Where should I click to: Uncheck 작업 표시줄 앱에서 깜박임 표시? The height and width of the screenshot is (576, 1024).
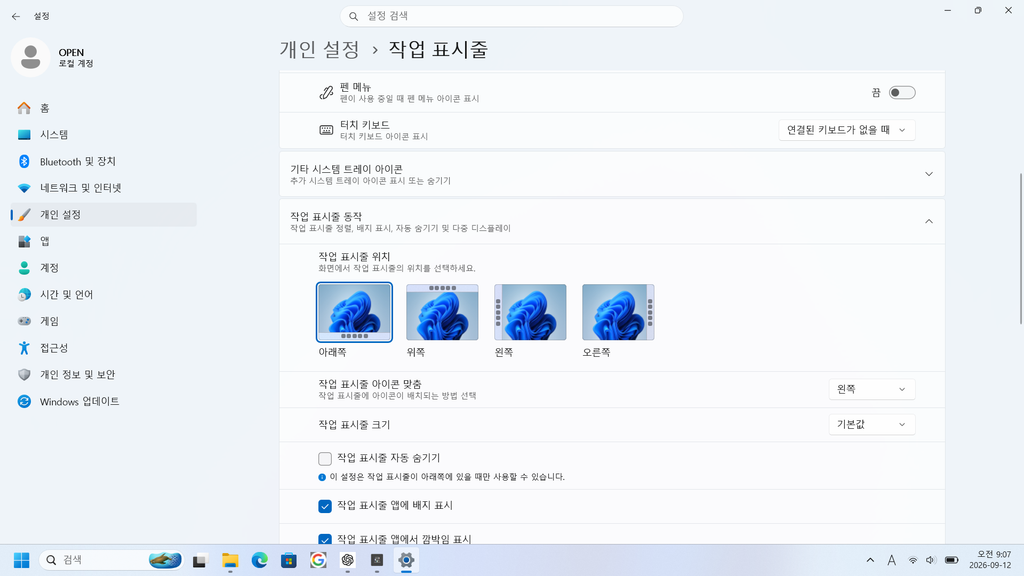click(x=325, y=539)
